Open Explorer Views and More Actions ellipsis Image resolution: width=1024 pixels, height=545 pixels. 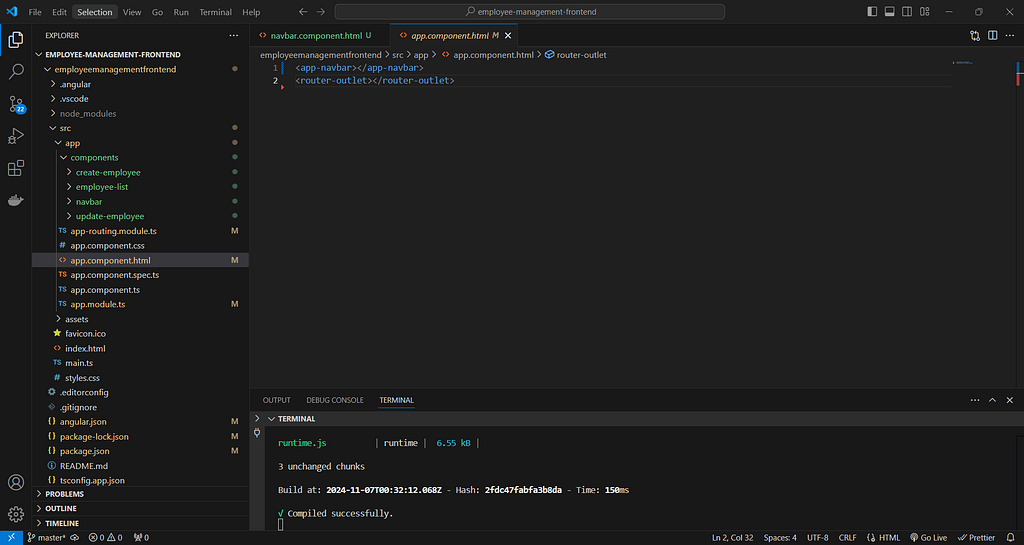234,36
